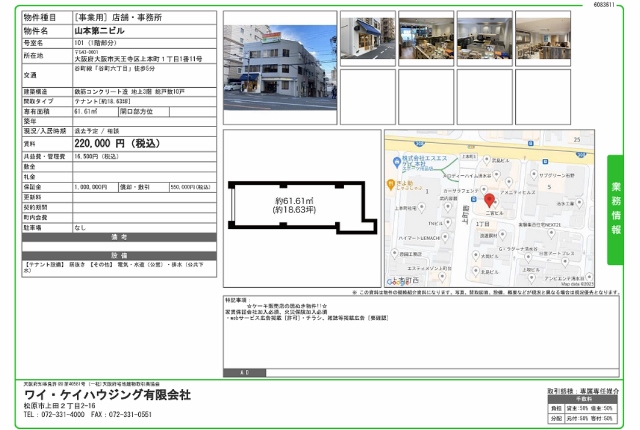Click the document number 6083611
The width and height of the screenshot is (640, 430).
click(603, 5)
